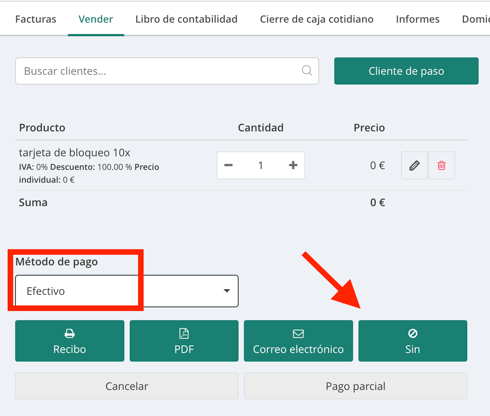Switch to the Facturas tab
This screenshot has height=416, width=490.
pos(36,19)
